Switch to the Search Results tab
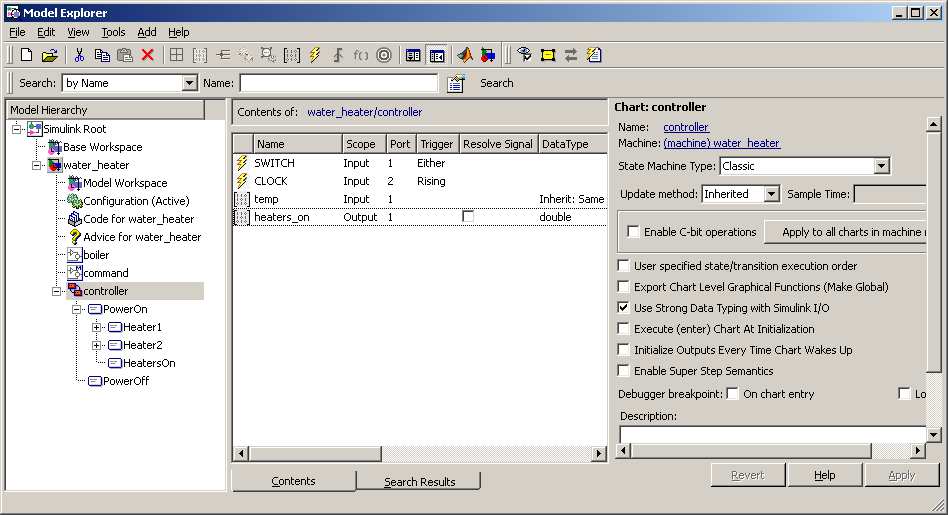The image size is (948, 515). click(418, 481)
